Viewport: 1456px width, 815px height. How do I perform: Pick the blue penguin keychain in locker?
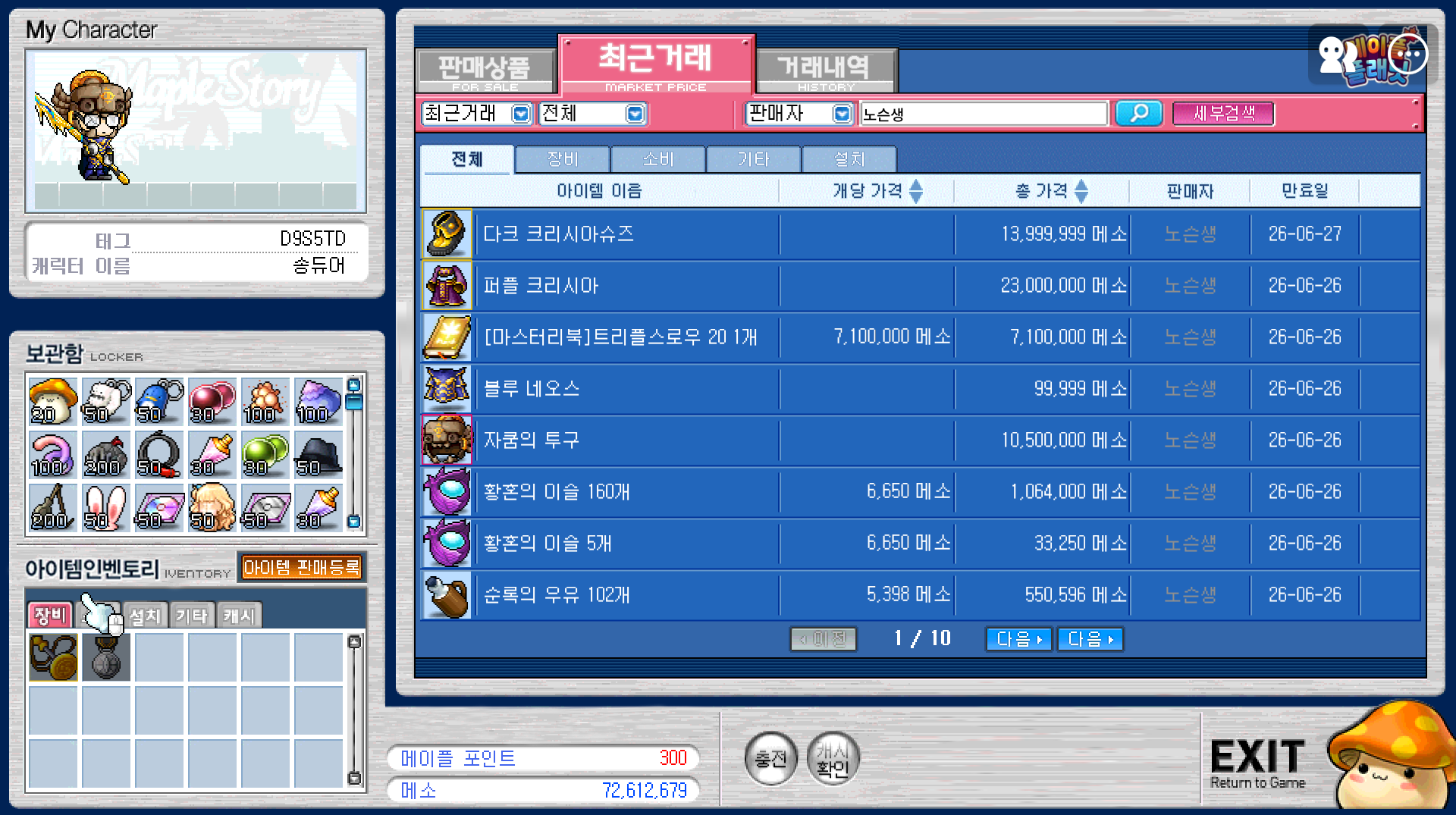159,401
